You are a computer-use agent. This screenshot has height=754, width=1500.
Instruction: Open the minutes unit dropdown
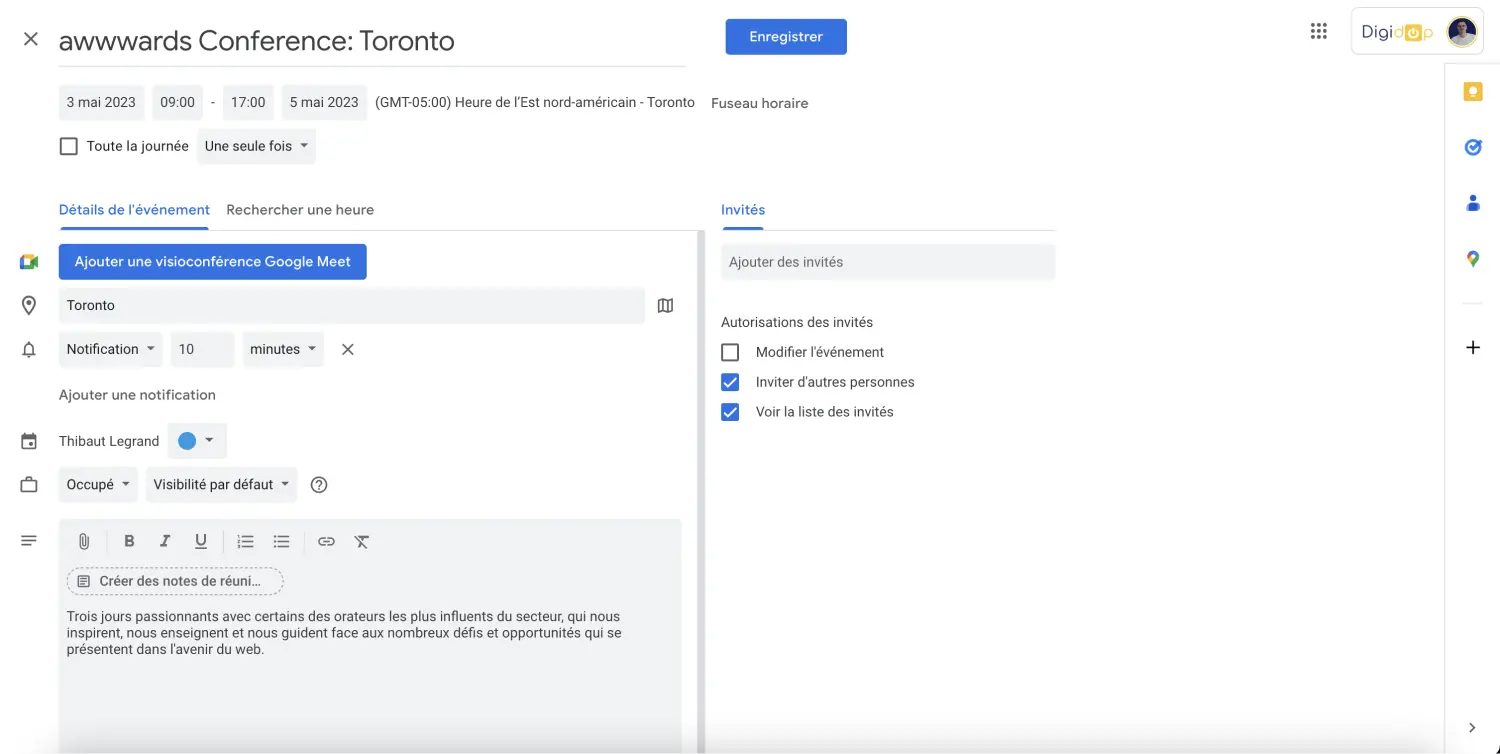pyautogui.click(x=283, y=349)
